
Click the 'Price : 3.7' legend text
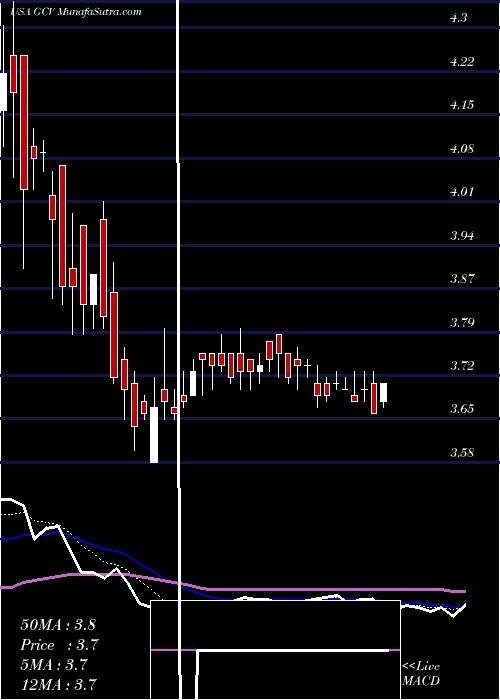(59, 645)
